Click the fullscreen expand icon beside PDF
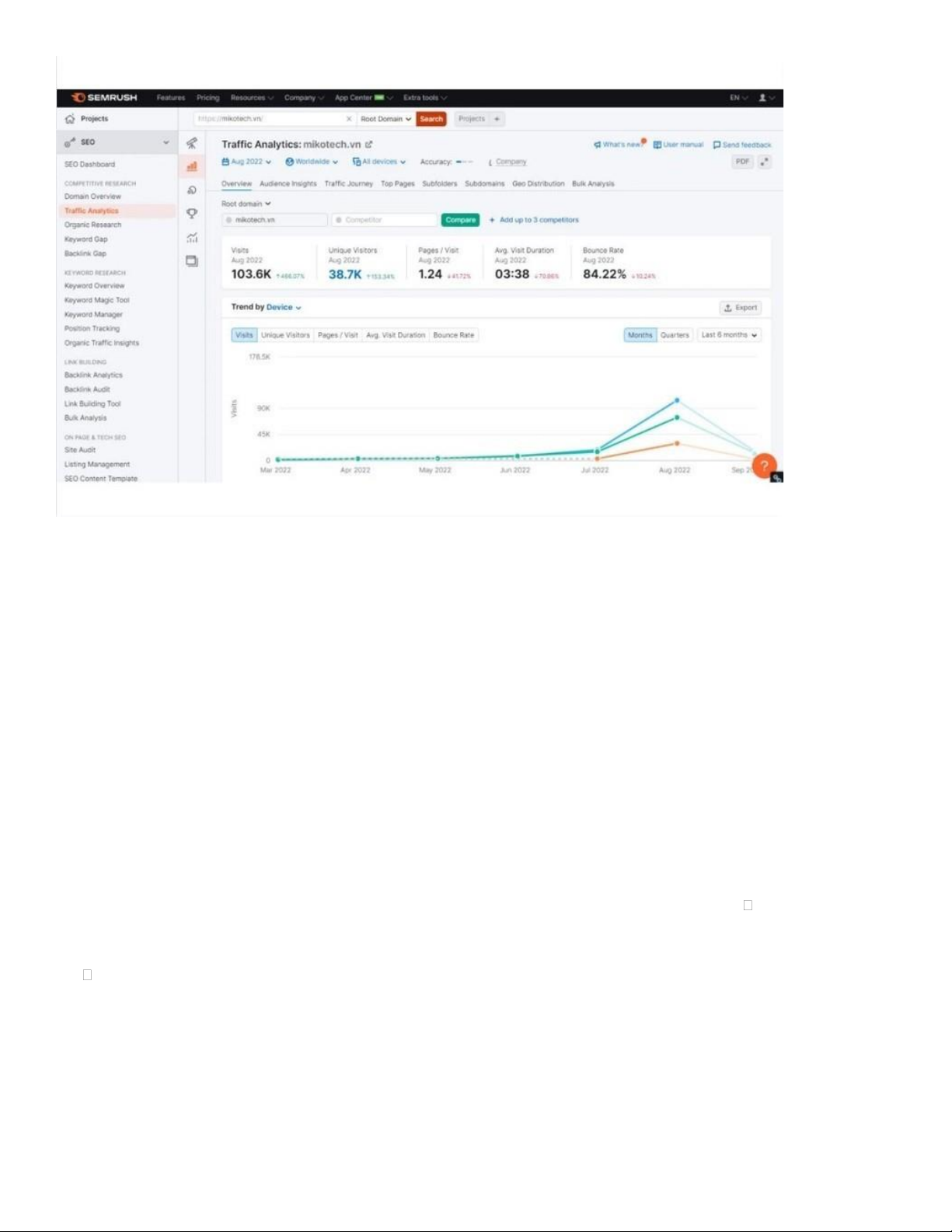 (x=765, y=162)
